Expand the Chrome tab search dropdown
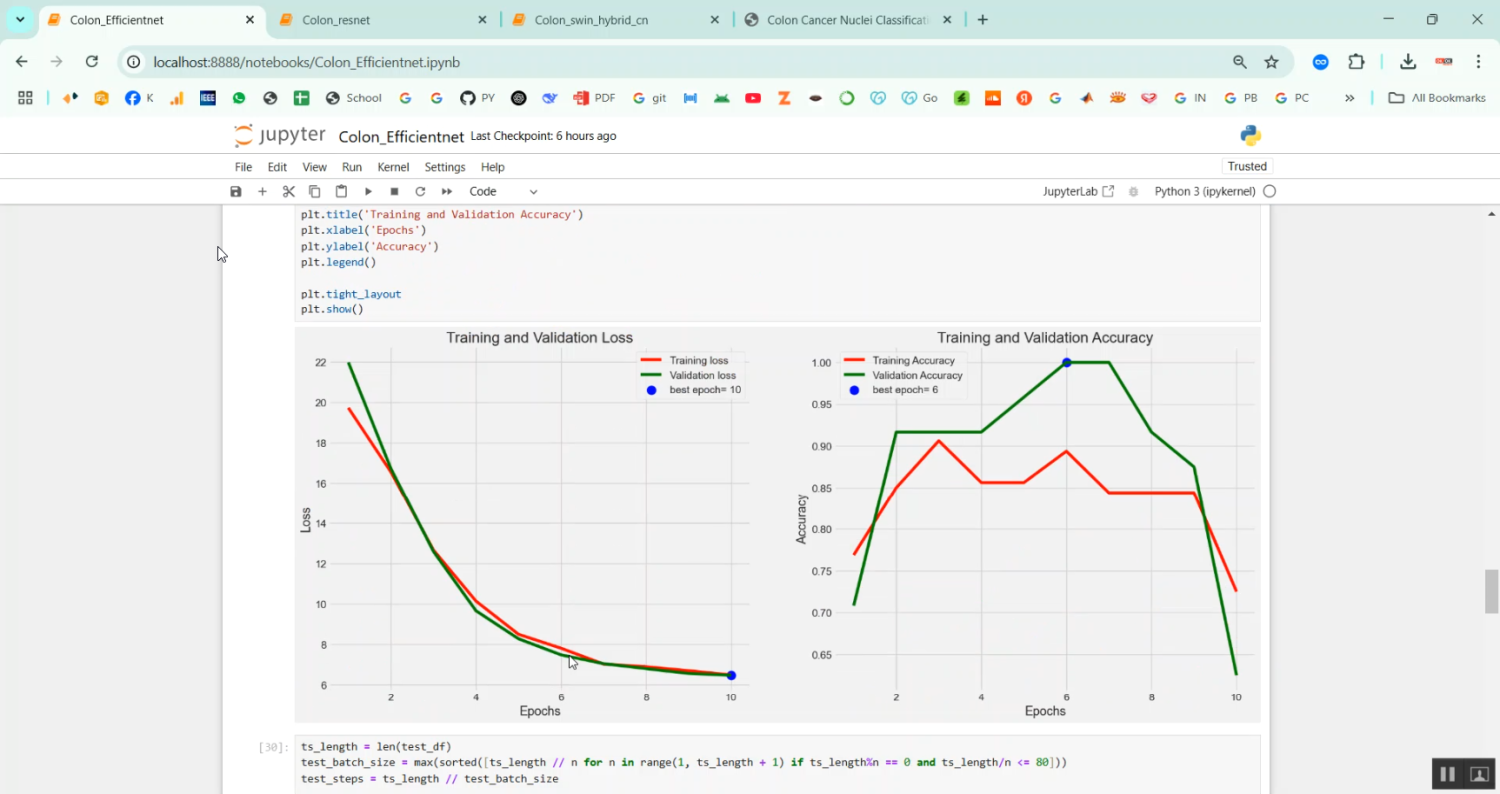This screenshot has width=1500, height=794. (20, 20)
